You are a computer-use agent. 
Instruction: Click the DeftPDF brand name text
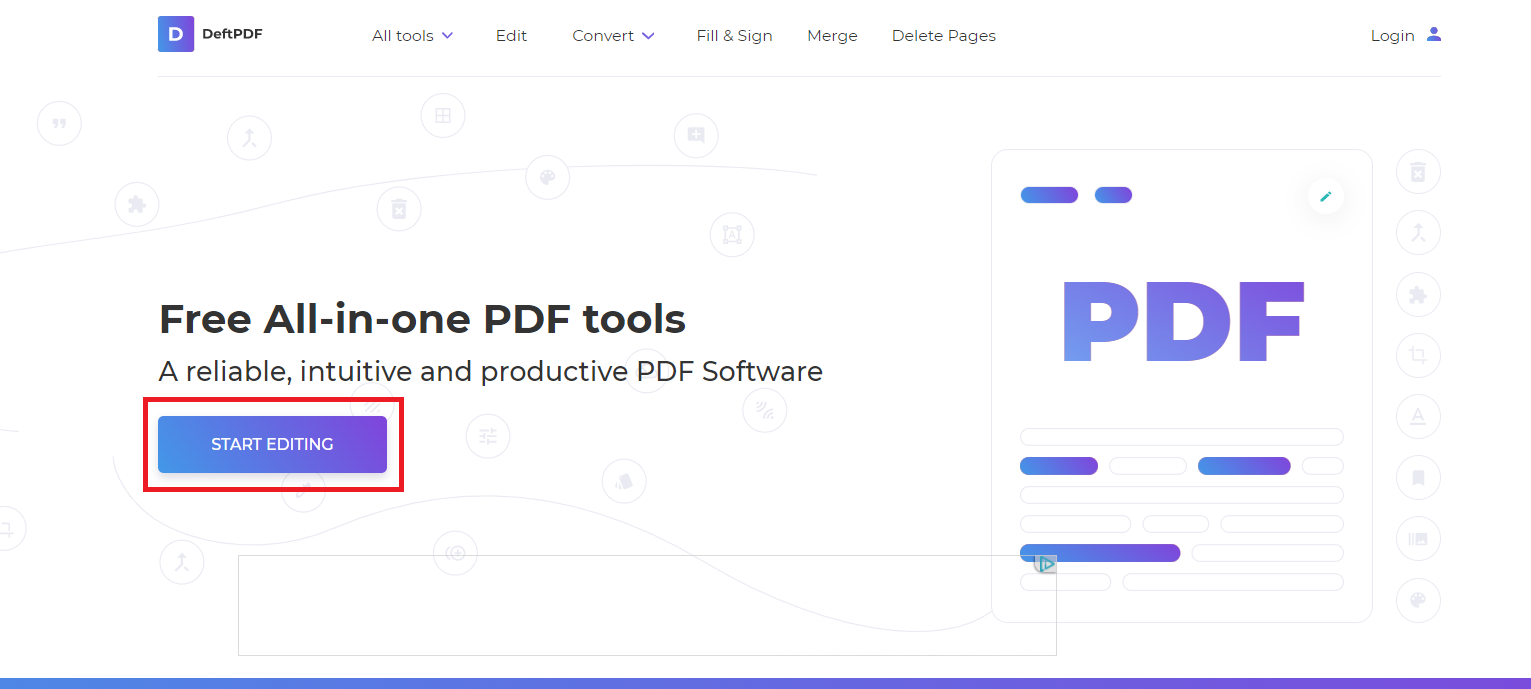click(x=232, y=34)
